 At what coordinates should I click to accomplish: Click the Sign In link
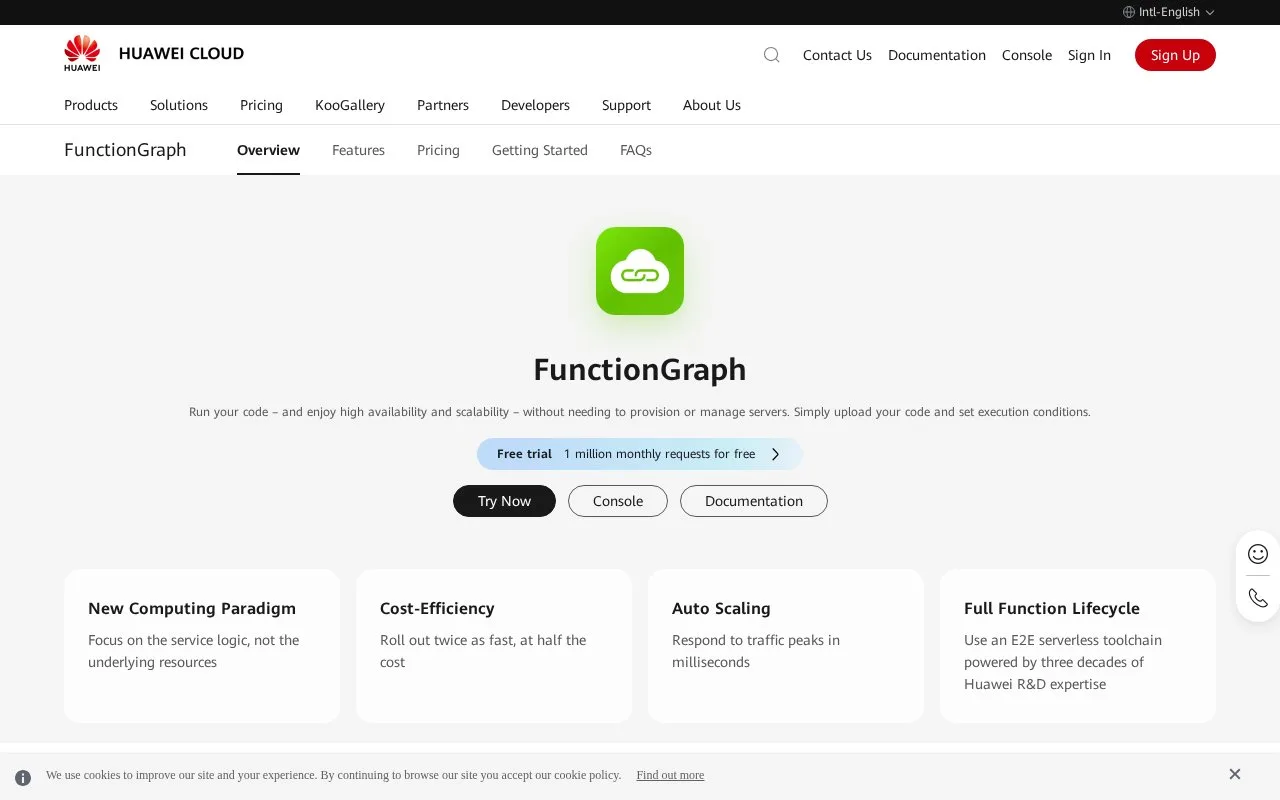point(1089,55)
